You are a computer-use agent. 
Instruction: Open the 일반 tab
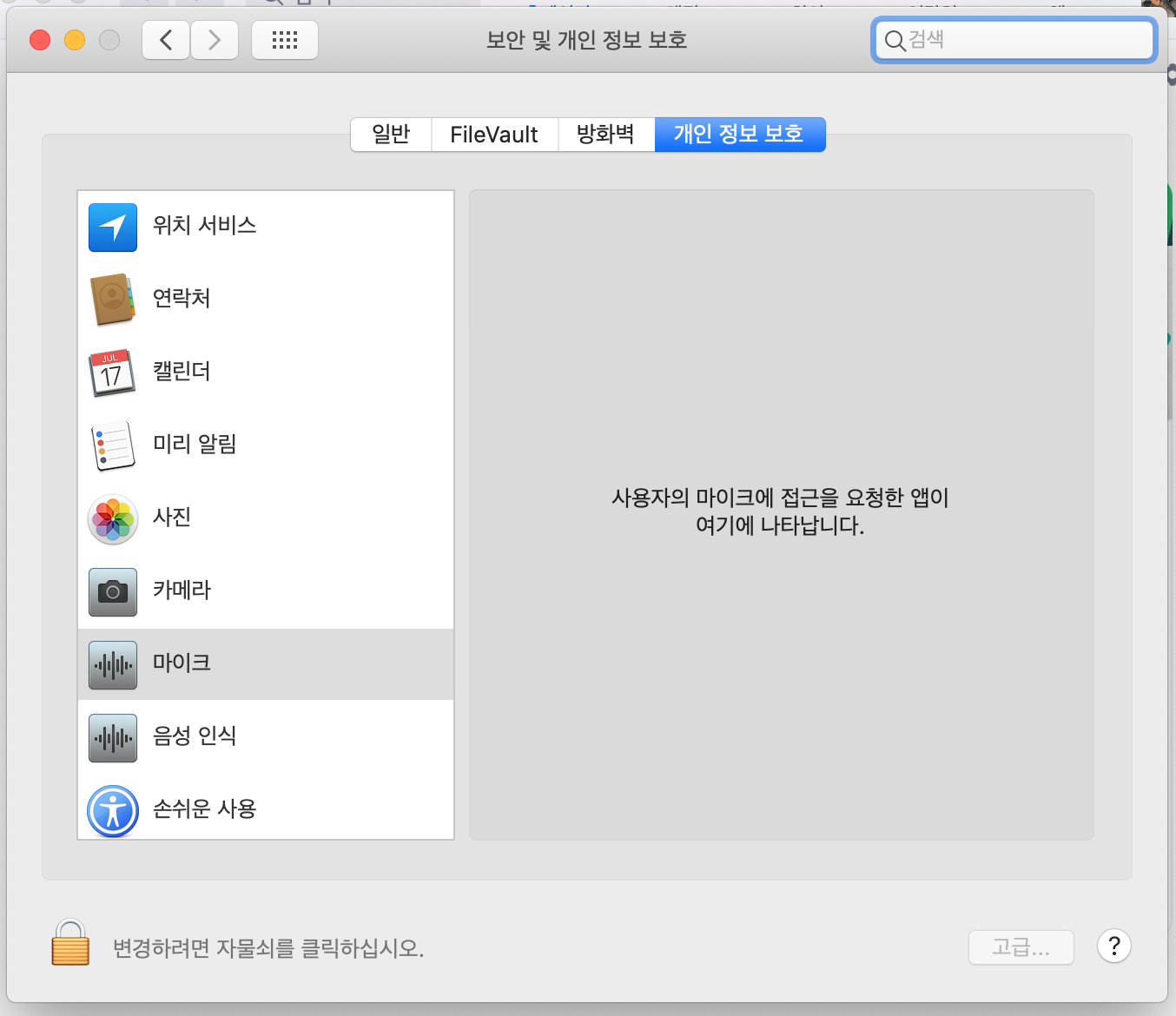click(391, 135)
